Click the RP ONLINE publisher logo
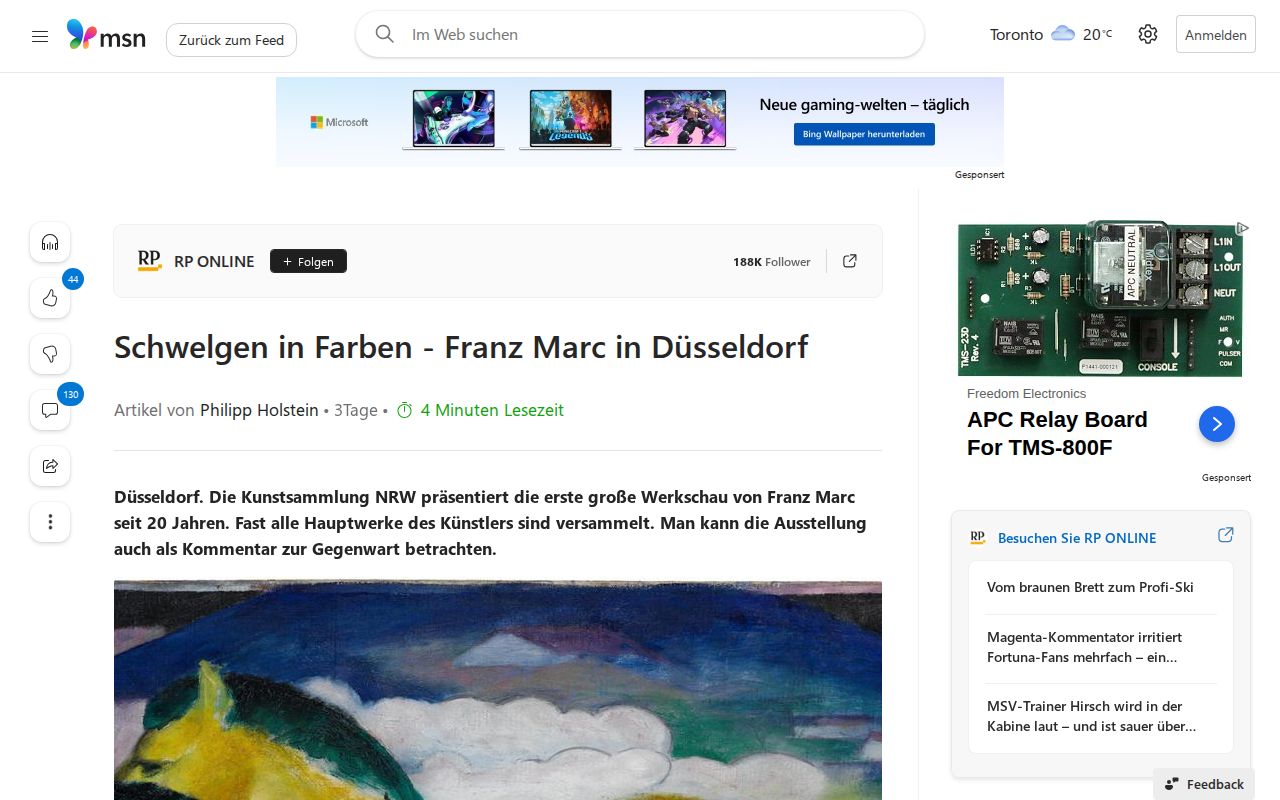Viewport: 1280px width, 800px height. [149, 261]
